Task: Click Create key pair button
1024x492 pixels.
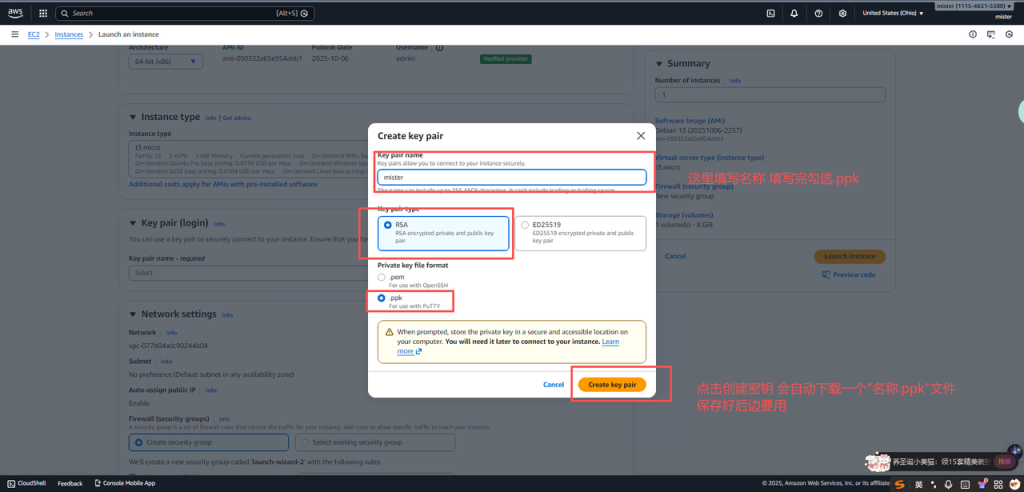Action: click(612, 385)
